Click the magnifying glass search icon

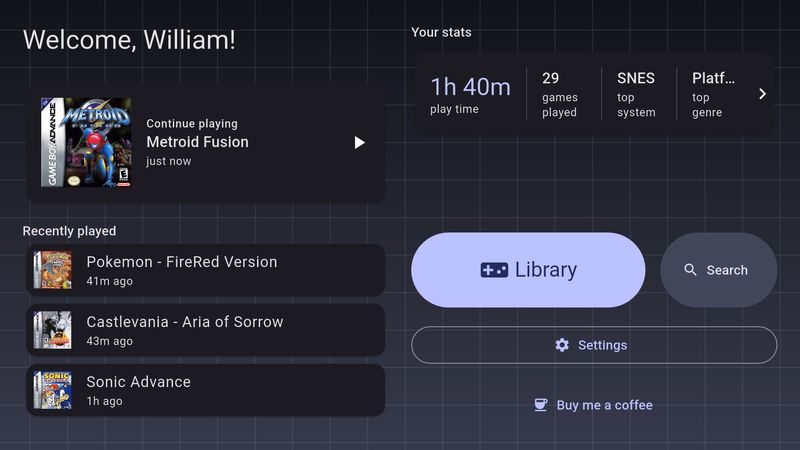click(x=690, y=270)
